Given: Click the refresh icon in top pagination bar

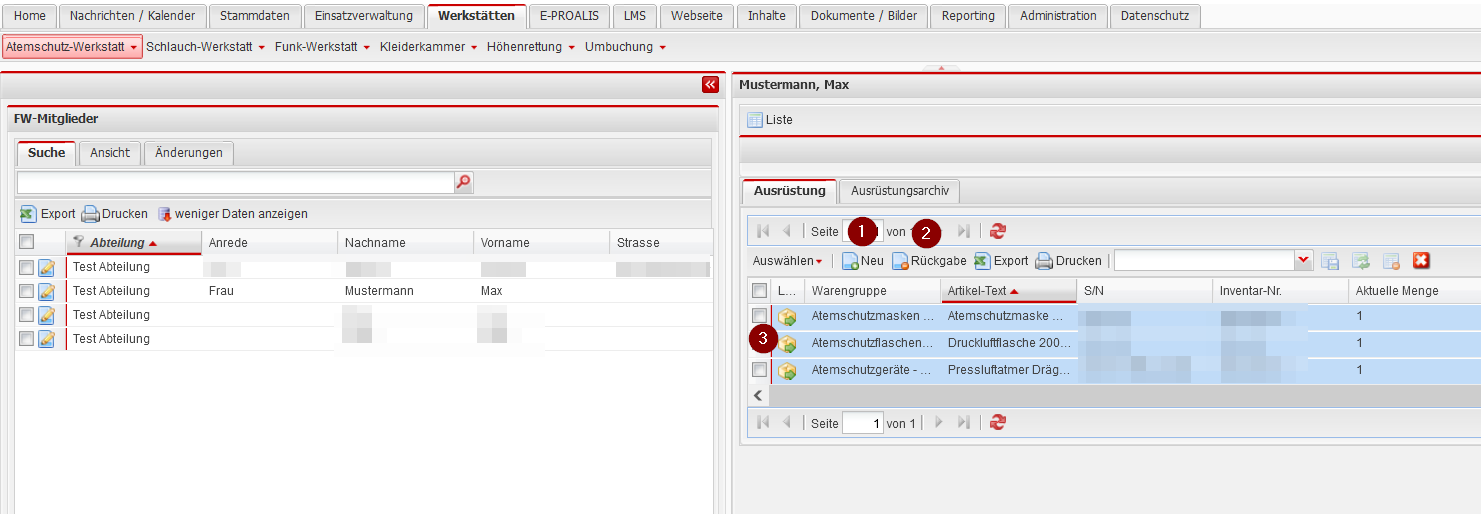Looking at the screenshot, I should click(997, 231).
